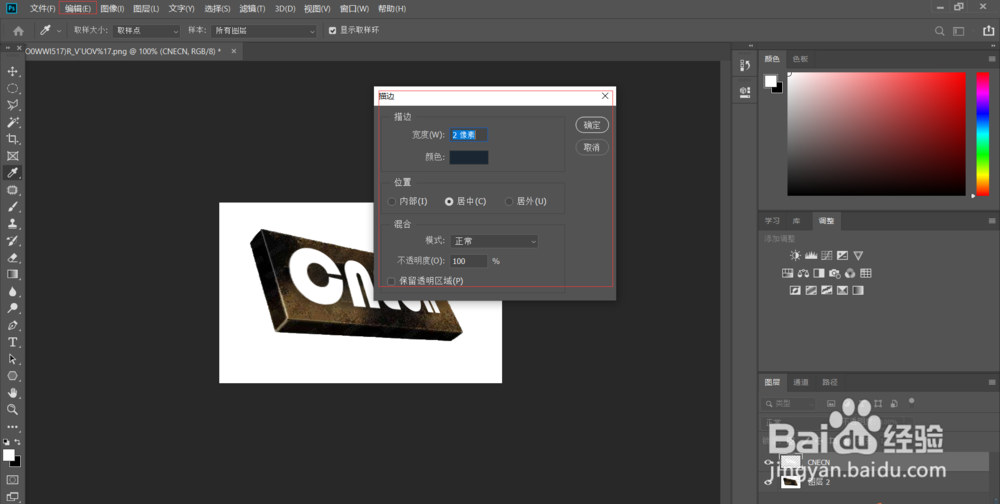This screenshot has width=1000, height=504.
Task: Add a Gradient Map adjustment
Action: pyautogui.click(x=858, y=290)
